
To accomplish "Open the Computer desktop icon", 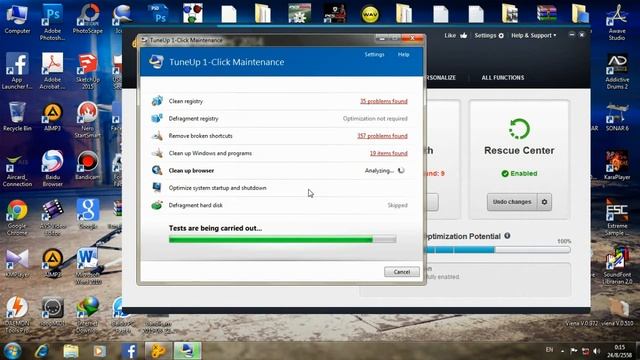I will (x=17, y=19).
